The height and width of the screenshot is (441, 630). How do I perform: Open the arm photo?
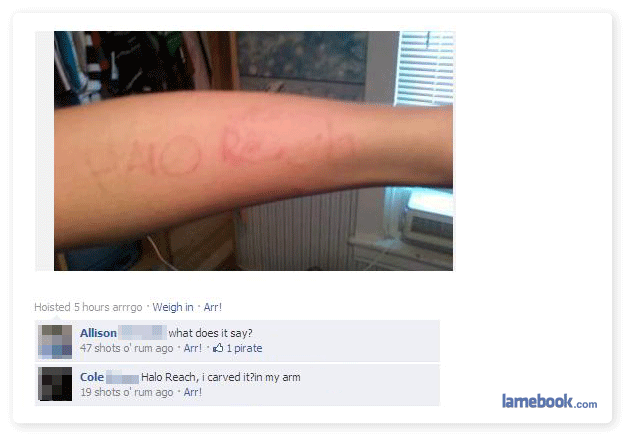[x=254, y=151]
